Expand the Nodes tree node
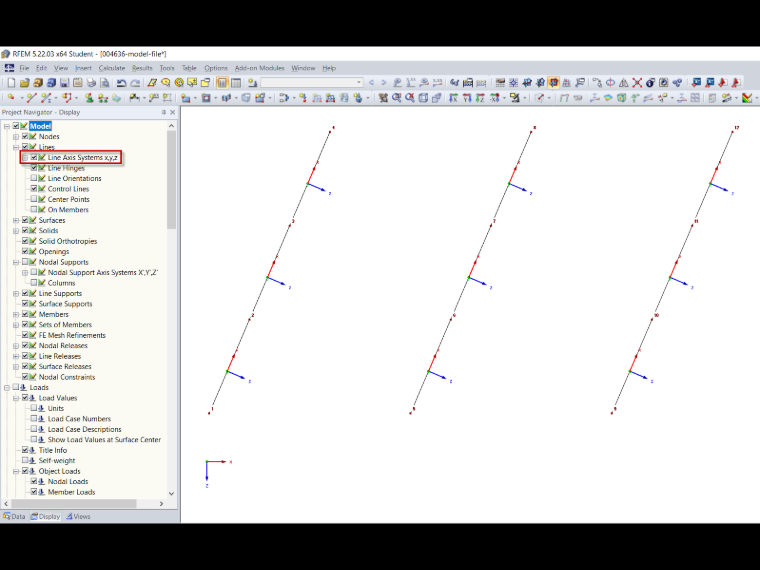This screenshot has height=570, width=760. (x=16, y=137)
